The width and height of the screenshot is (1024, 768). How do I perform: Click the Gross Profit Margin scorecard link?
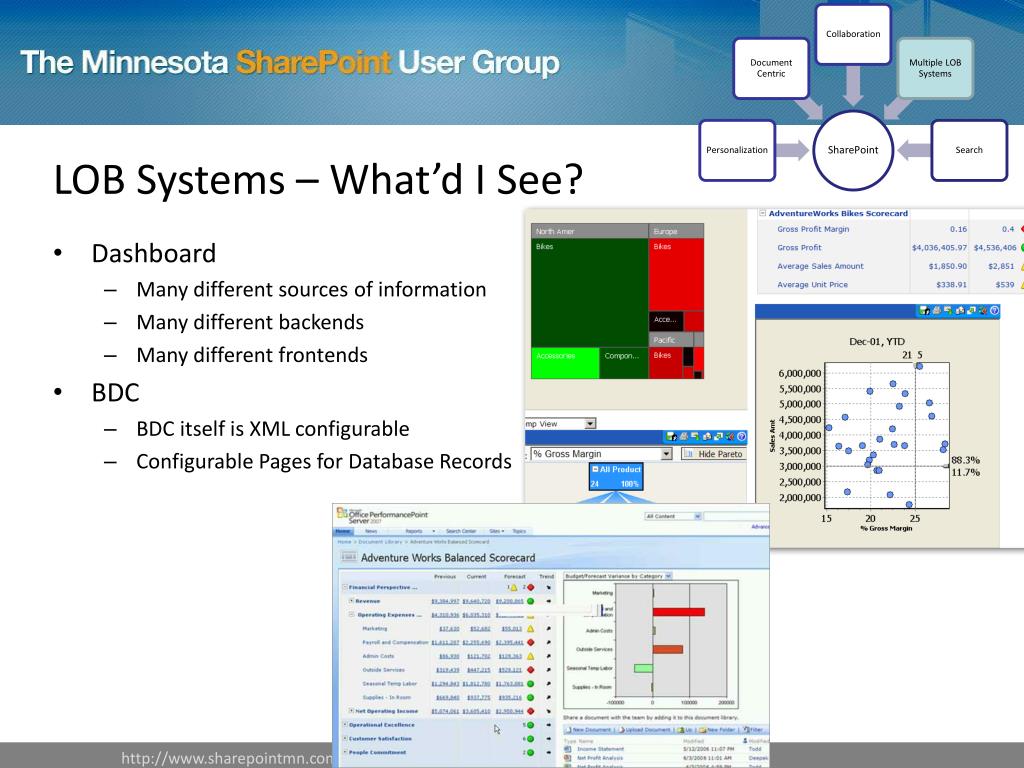pyautogui.click(x=813, y=229)
